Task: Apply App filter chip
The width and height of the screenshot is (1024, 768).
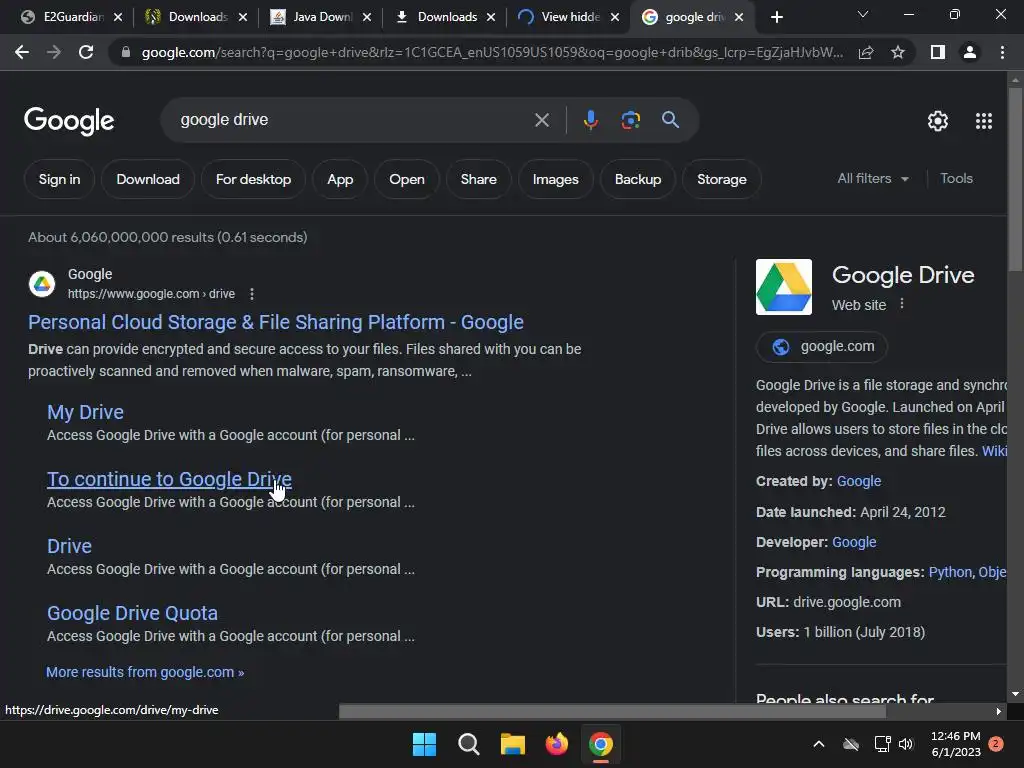Action: click(340, 179)
